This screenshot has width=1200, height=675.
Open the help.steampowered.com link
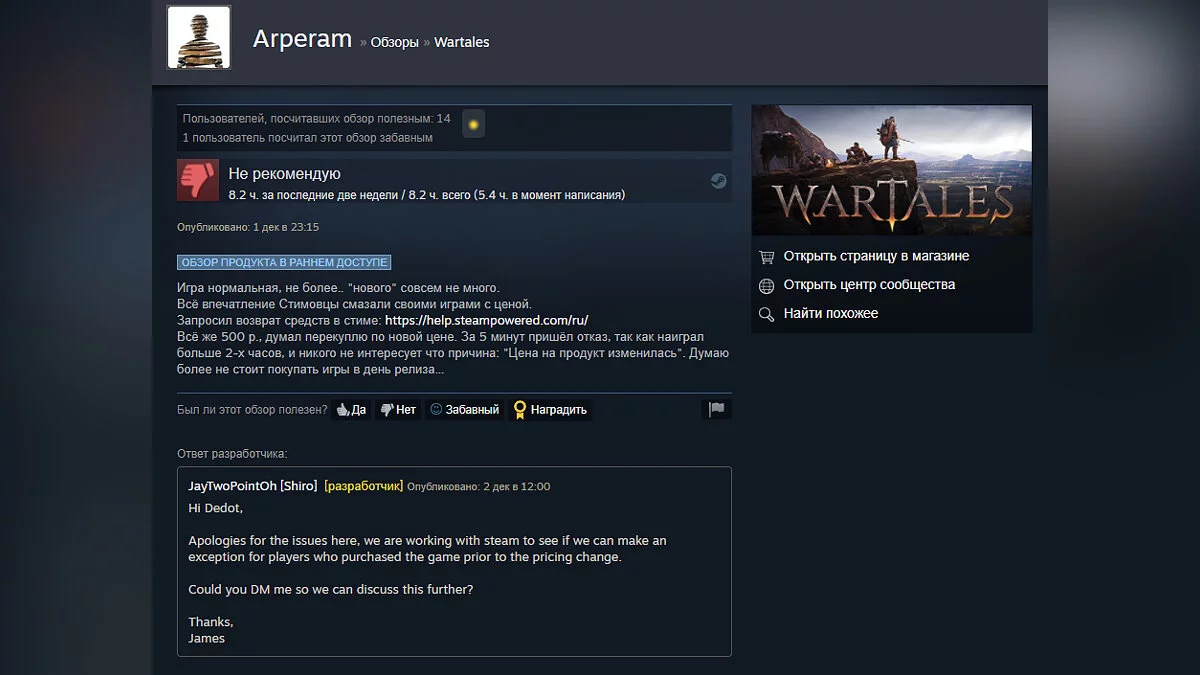486,320
